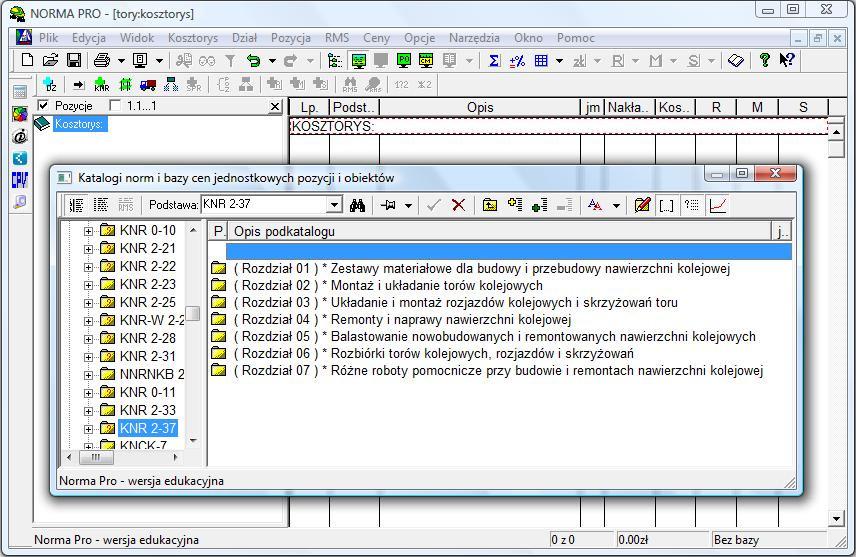
Task: Select the KNR 2-25 catalog in the tree
Action: pyautogui.click(x=147, y=302)
